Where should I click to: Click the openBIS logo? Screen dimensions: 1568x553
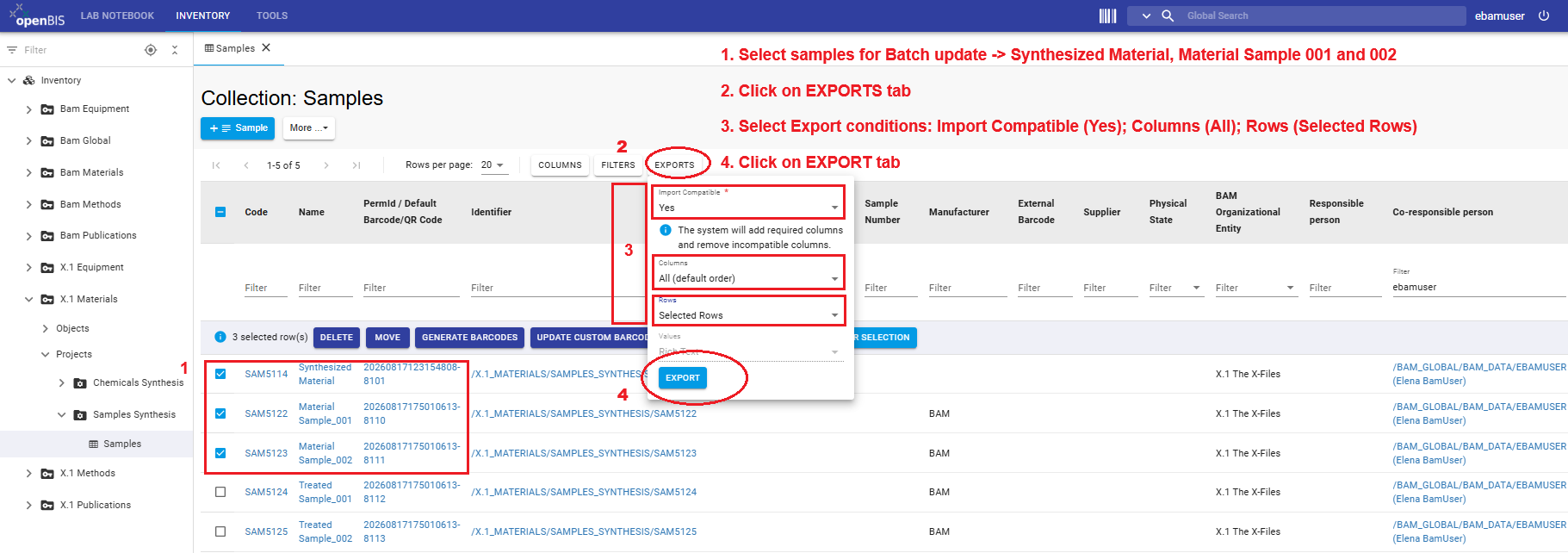click(x=36, y=16)
